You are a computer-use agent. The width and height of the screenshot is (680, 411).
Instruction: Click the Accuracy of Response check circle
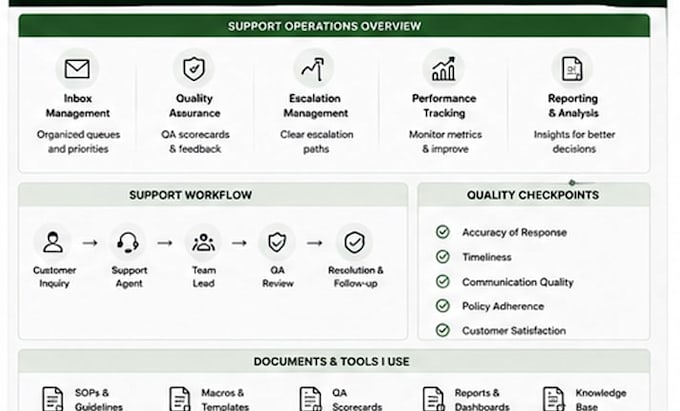coord(442,232)
